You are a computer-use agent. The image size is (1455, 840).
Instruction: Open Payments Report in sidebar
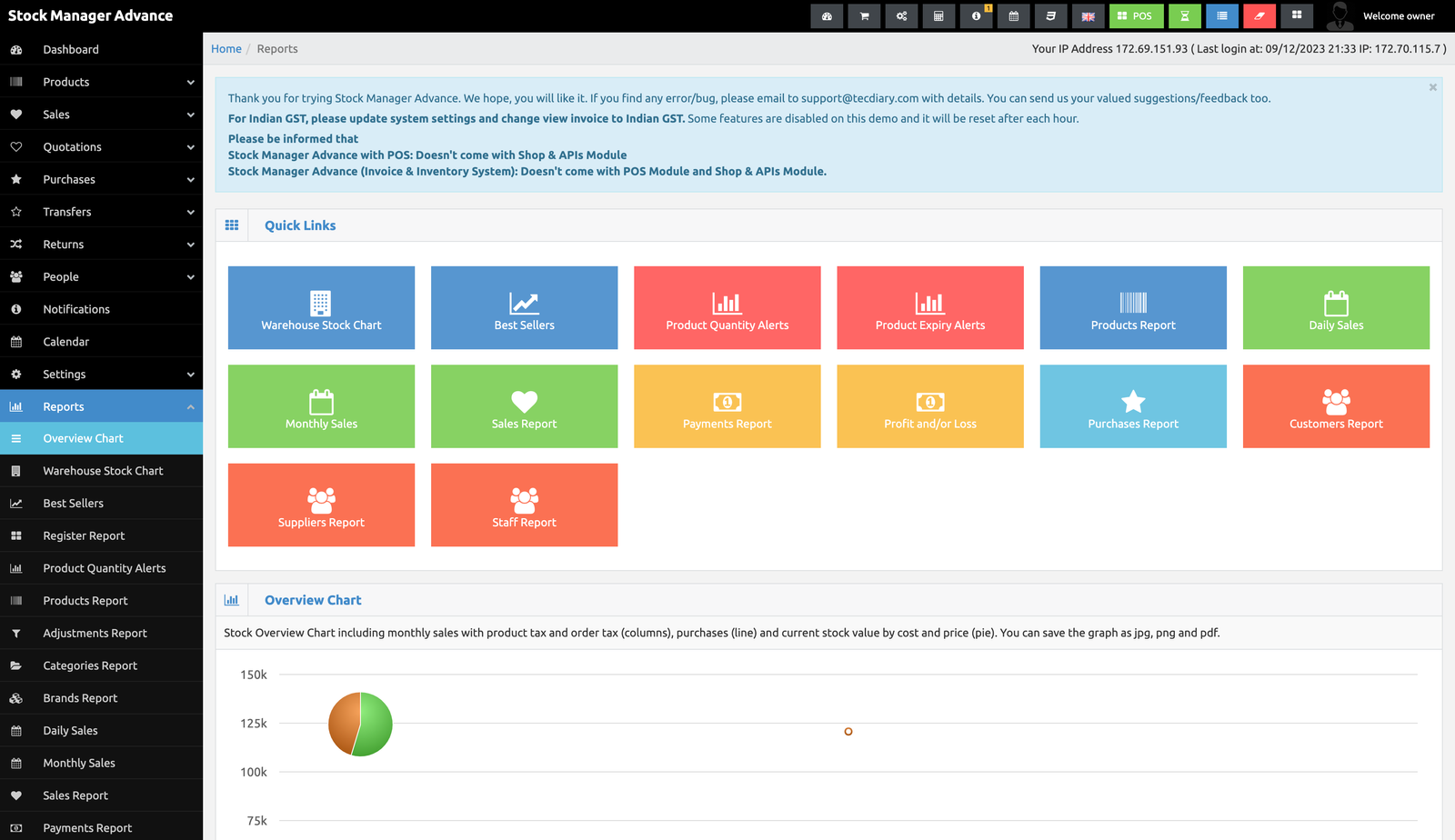click(101, 827)
